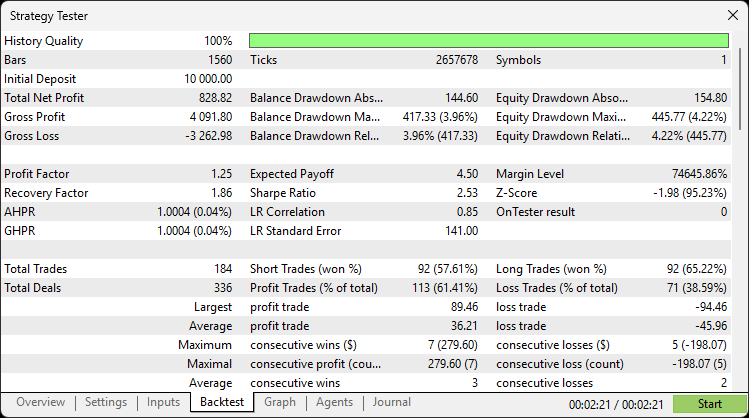Show the Graph tab
Viewport: 749px width, 418px height.
(280, 402)
